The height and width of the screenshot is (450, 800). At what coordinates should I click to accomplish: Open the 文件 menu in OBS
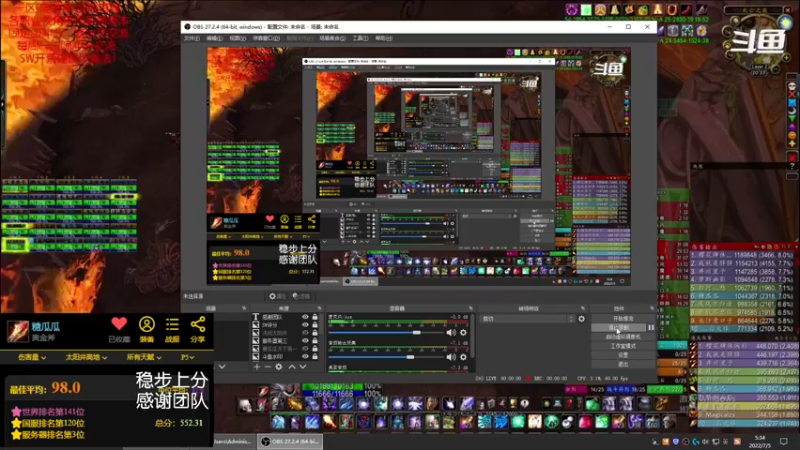[192, 38]
